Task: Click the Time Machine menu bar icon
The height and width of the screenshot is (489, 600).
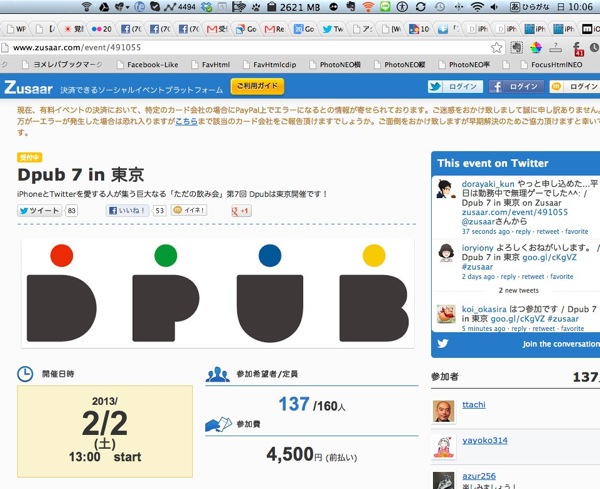Action: 440,7
